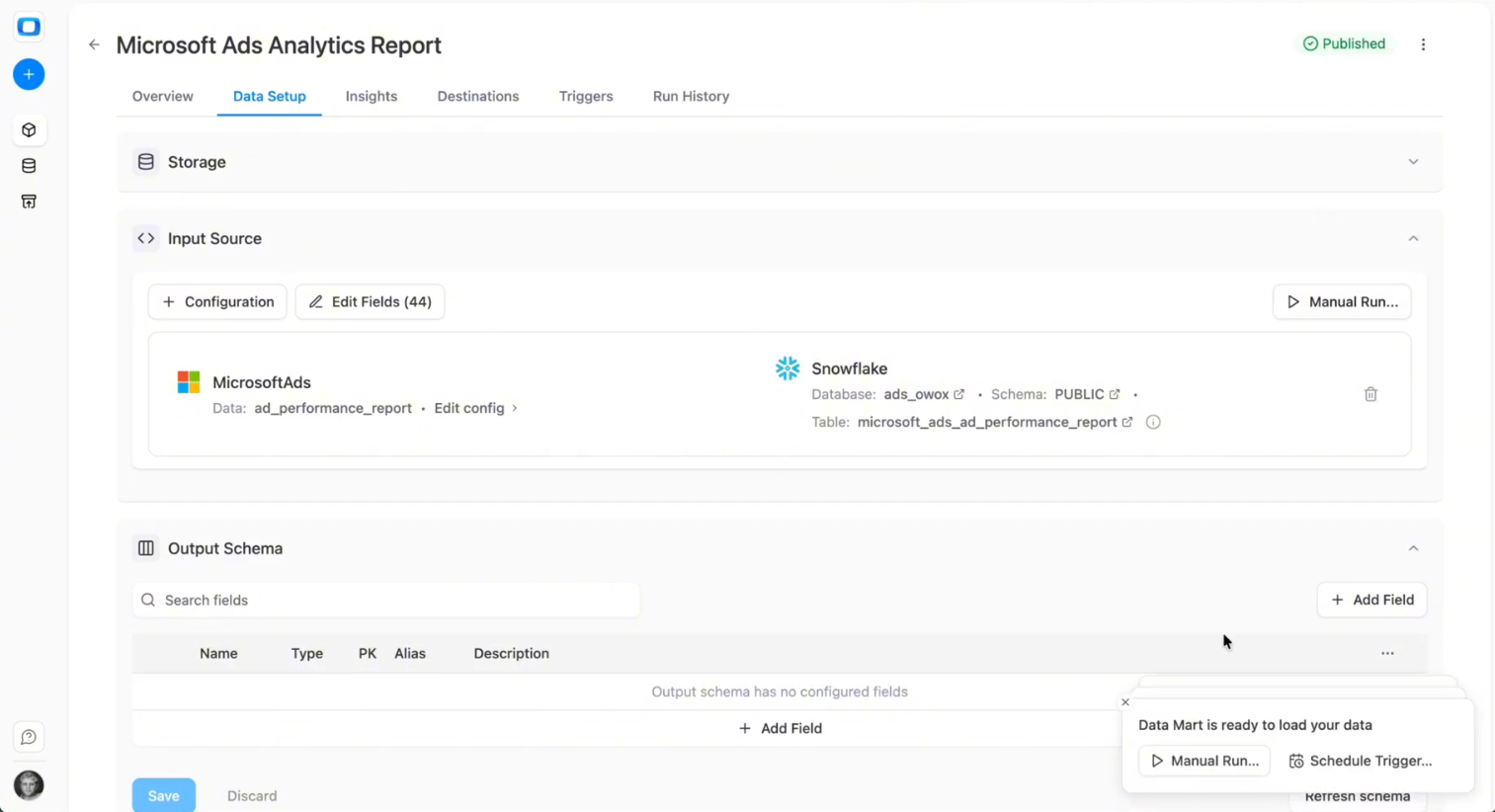
Task: Click the Snowflake logo
Action: (x=788, y=368)
